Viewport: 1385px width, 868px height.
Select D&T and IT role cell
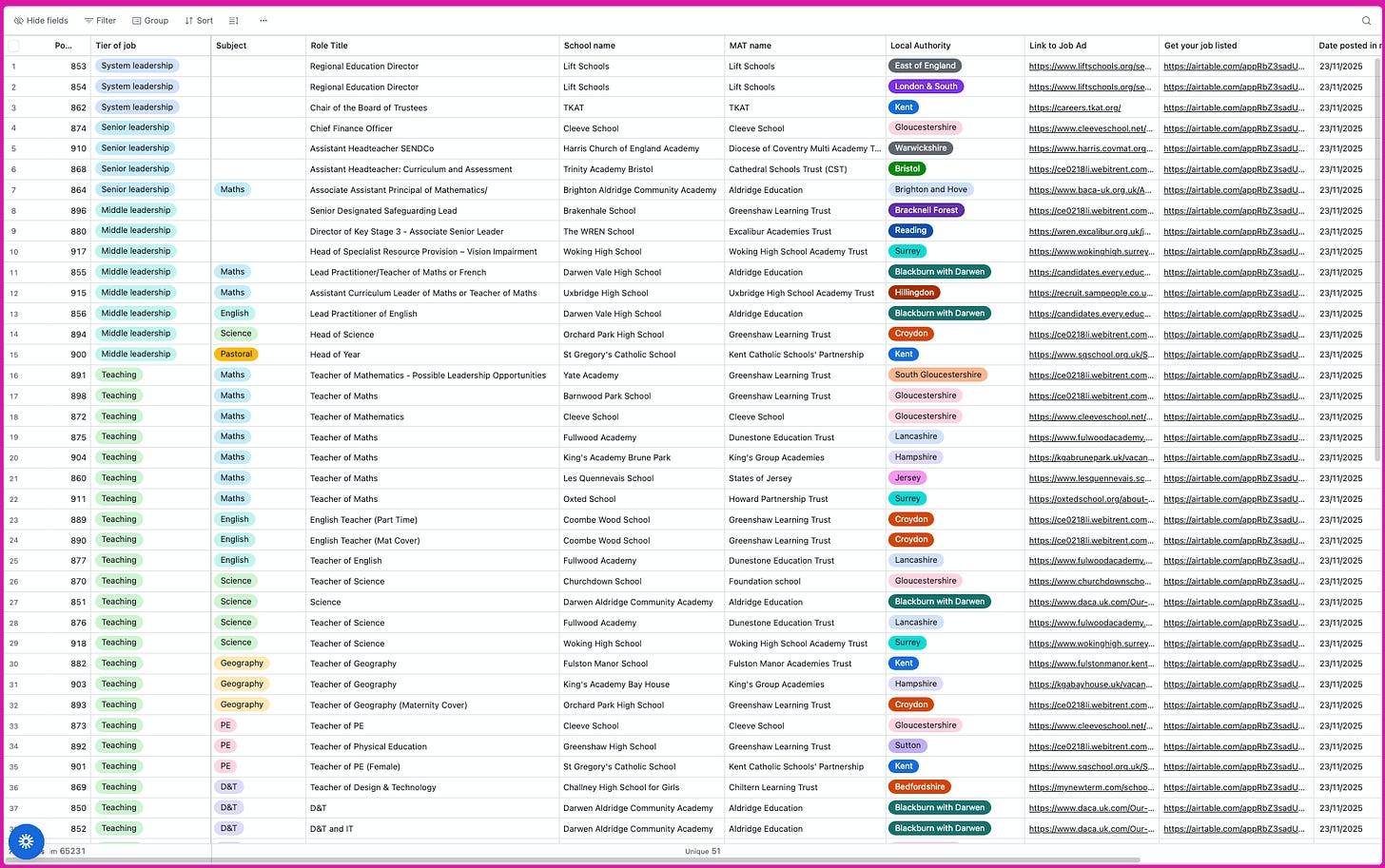[432, 829]
